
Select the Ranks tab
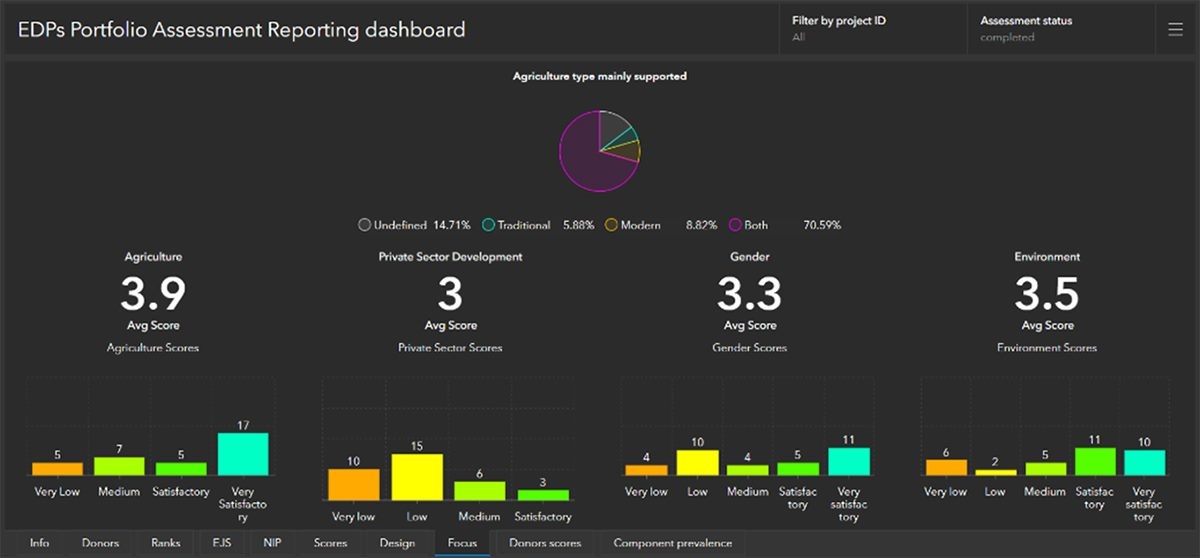point(165,543)
